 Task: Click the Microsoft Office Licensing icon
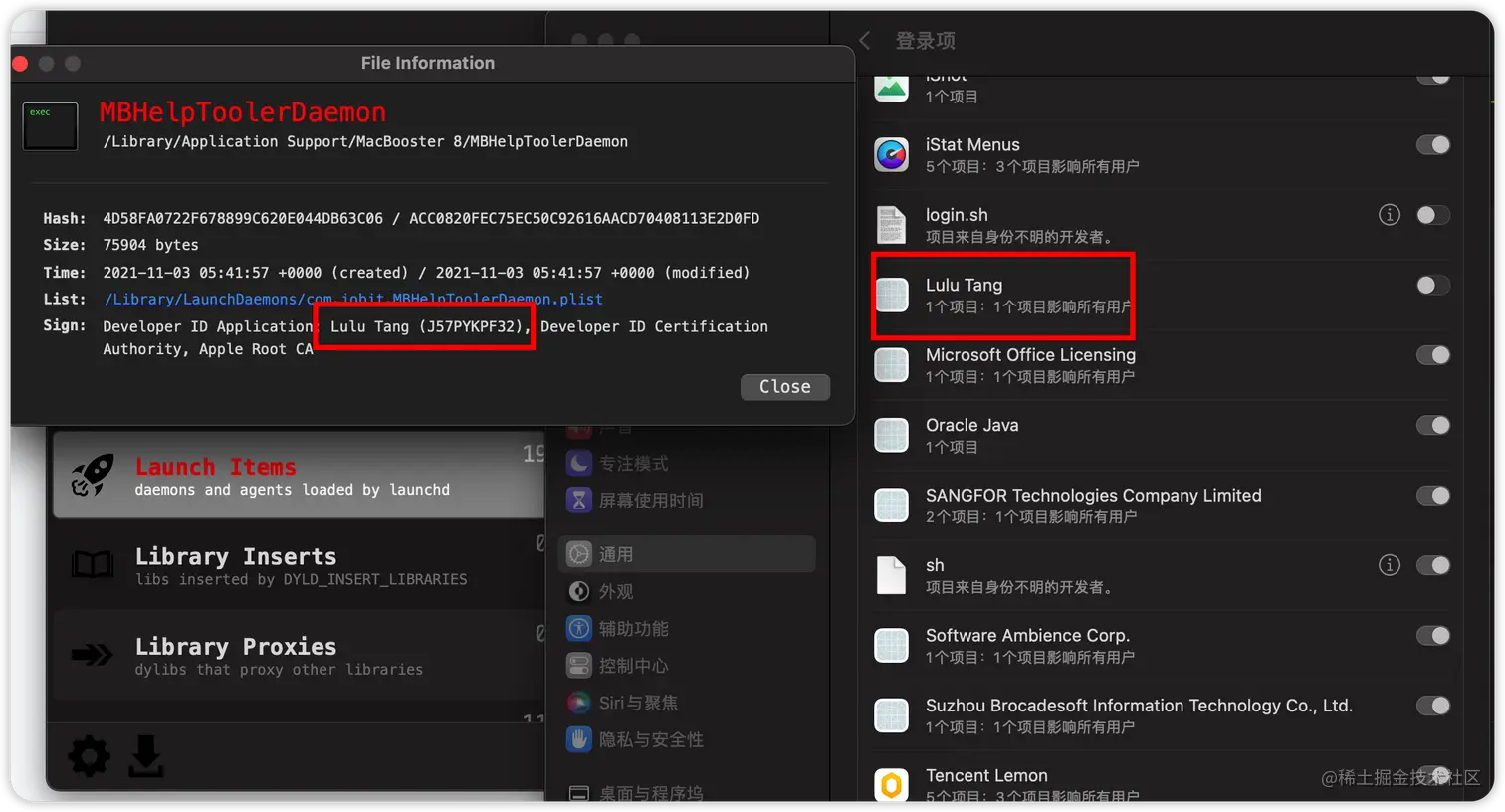(x=892, y=365)
